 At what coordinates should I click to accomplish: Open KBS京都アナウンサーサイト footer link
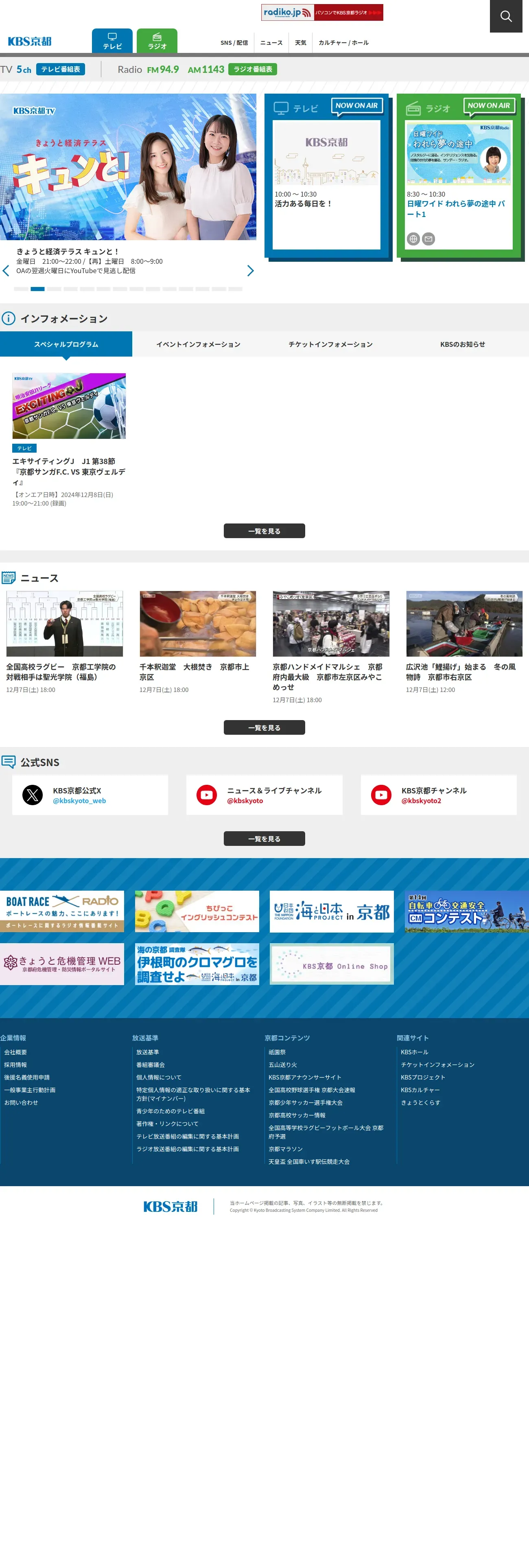click(x=305, y=1077)
